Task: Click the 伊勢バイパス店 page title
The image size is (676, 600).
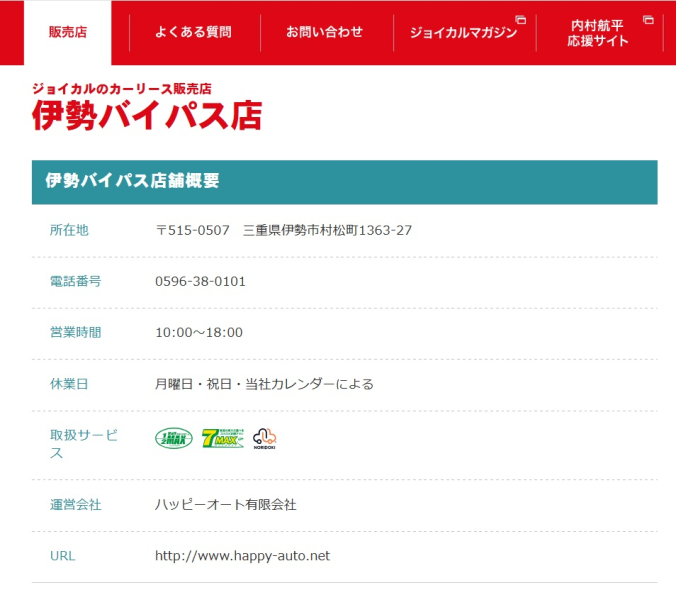Action: click(147, 116)
